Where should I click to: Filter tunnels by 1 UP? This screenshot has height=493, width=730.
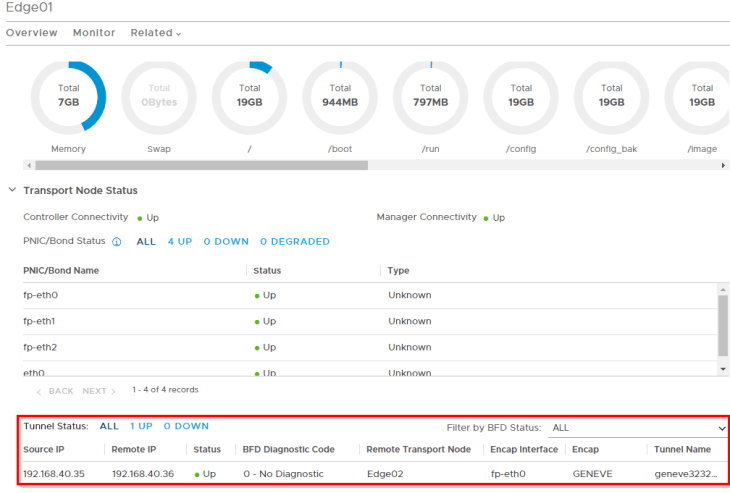tap(141, 426)
